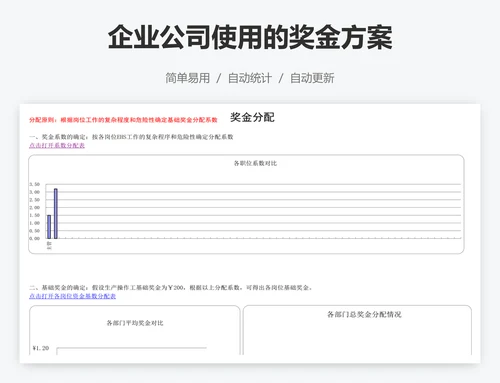Image resolution: width=500 pixels, height=383 pixels.
Task: Click the 2.00 y-axis label
Action: (34, 207)
